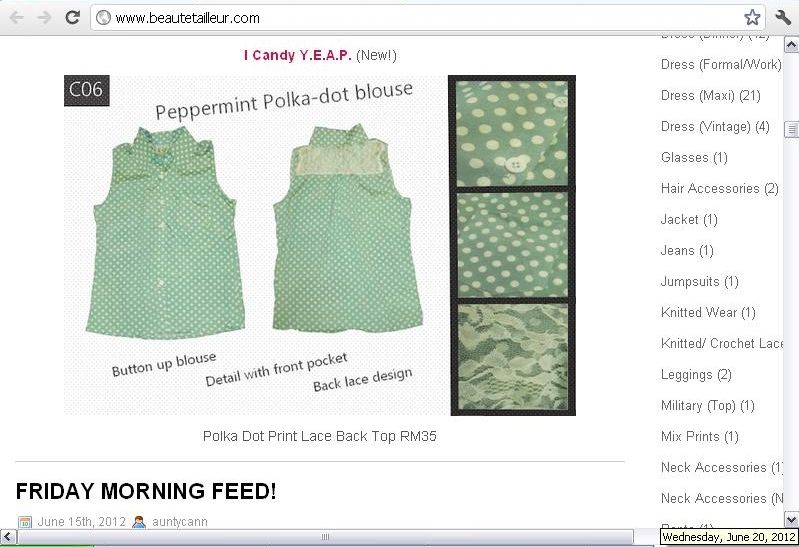Open the I Candy Y.E.A.P. link
Viewport: 799px width, 547px height.
coord(298,55)
